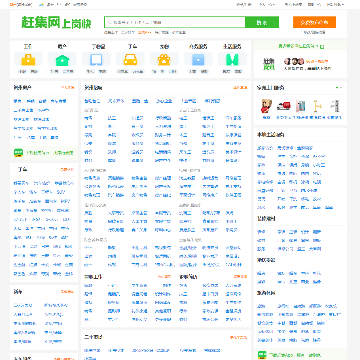
Task: Open the blue box local services icon
Action: [x=198, y=60]
